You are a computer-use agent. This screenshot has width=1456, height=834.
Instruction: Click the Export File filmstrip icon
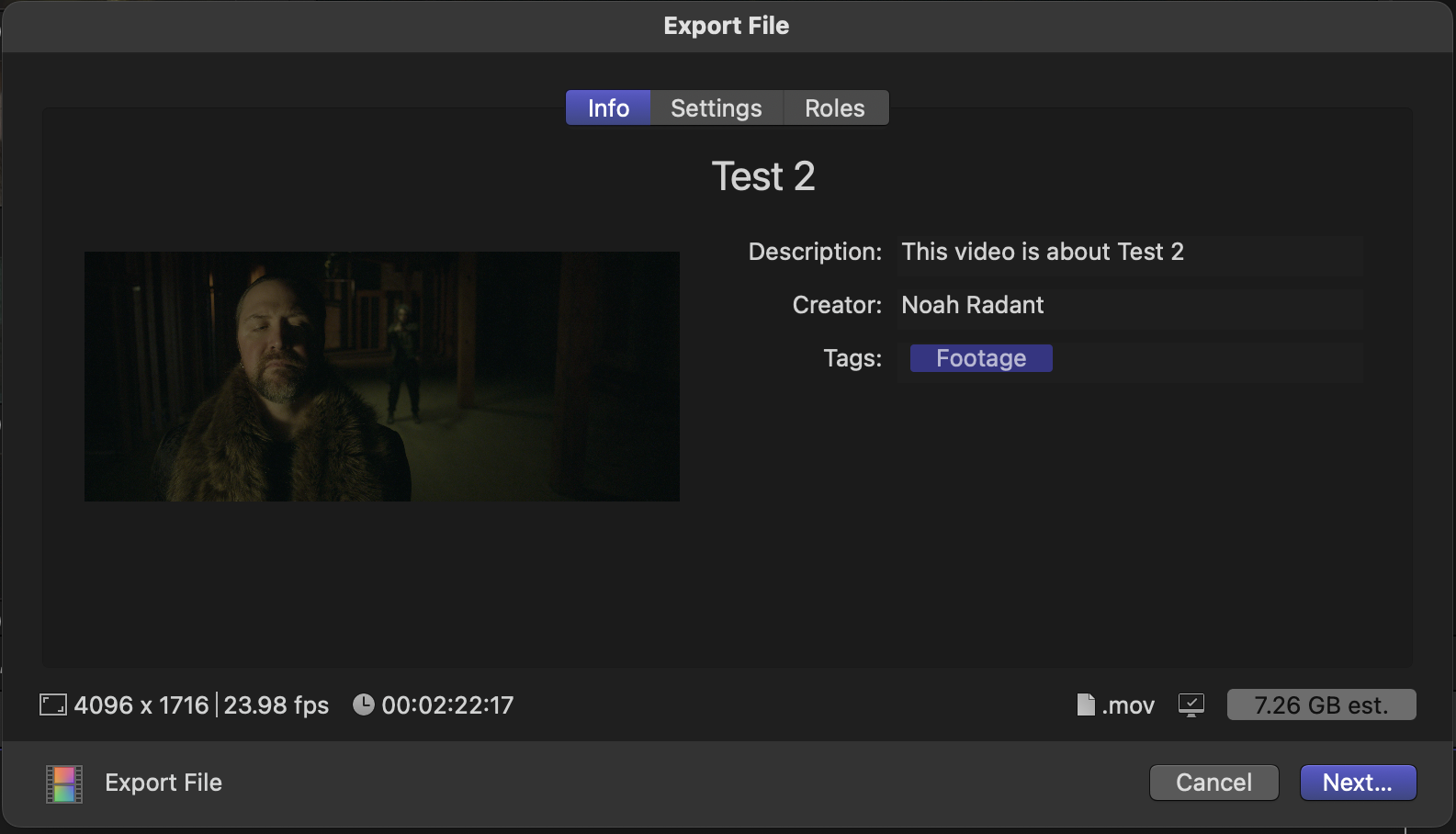(64, 783)
